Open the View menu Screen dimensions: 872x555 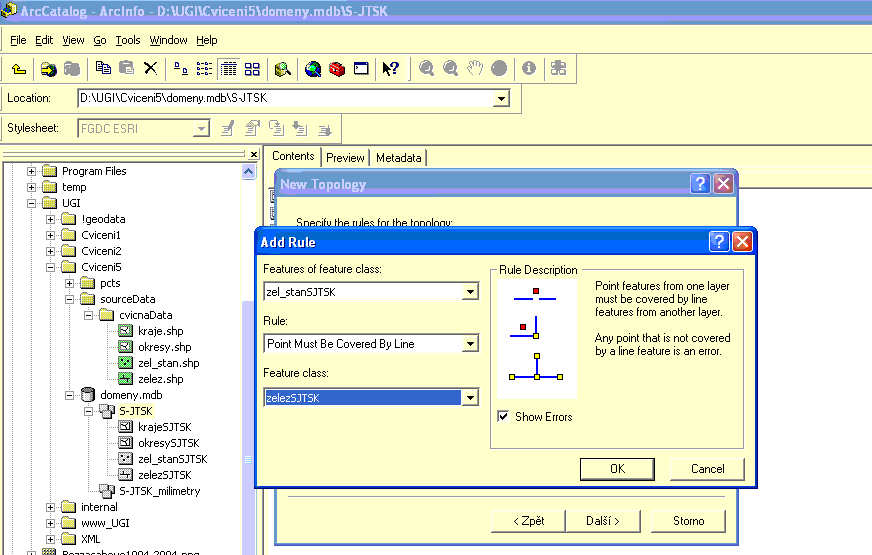[73, 40]
